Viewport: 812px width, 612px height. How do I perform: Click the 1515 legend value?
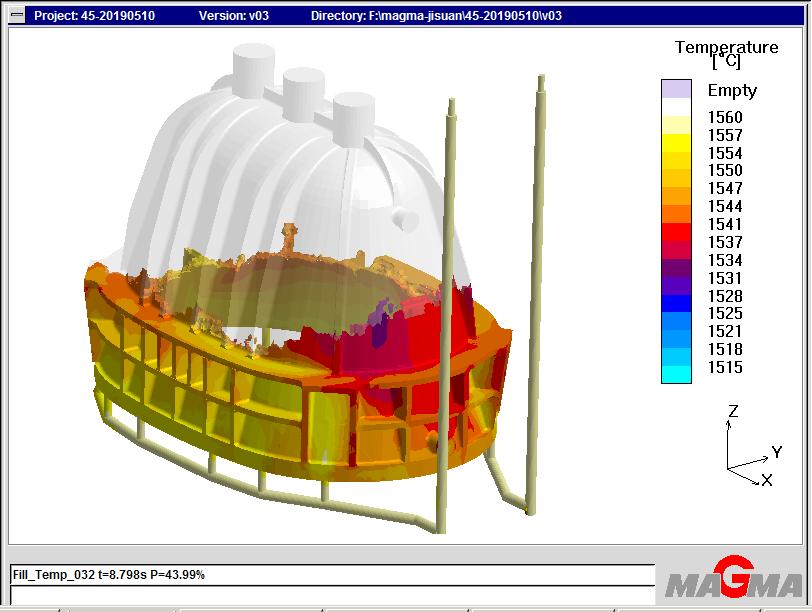[725, 368]
